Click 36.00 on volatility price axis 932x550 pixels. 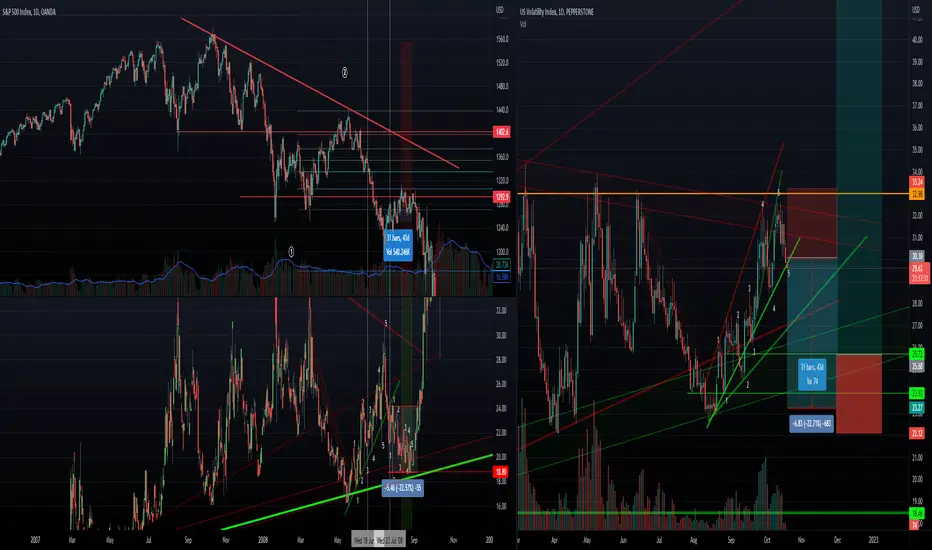click(x=917, y=128)
